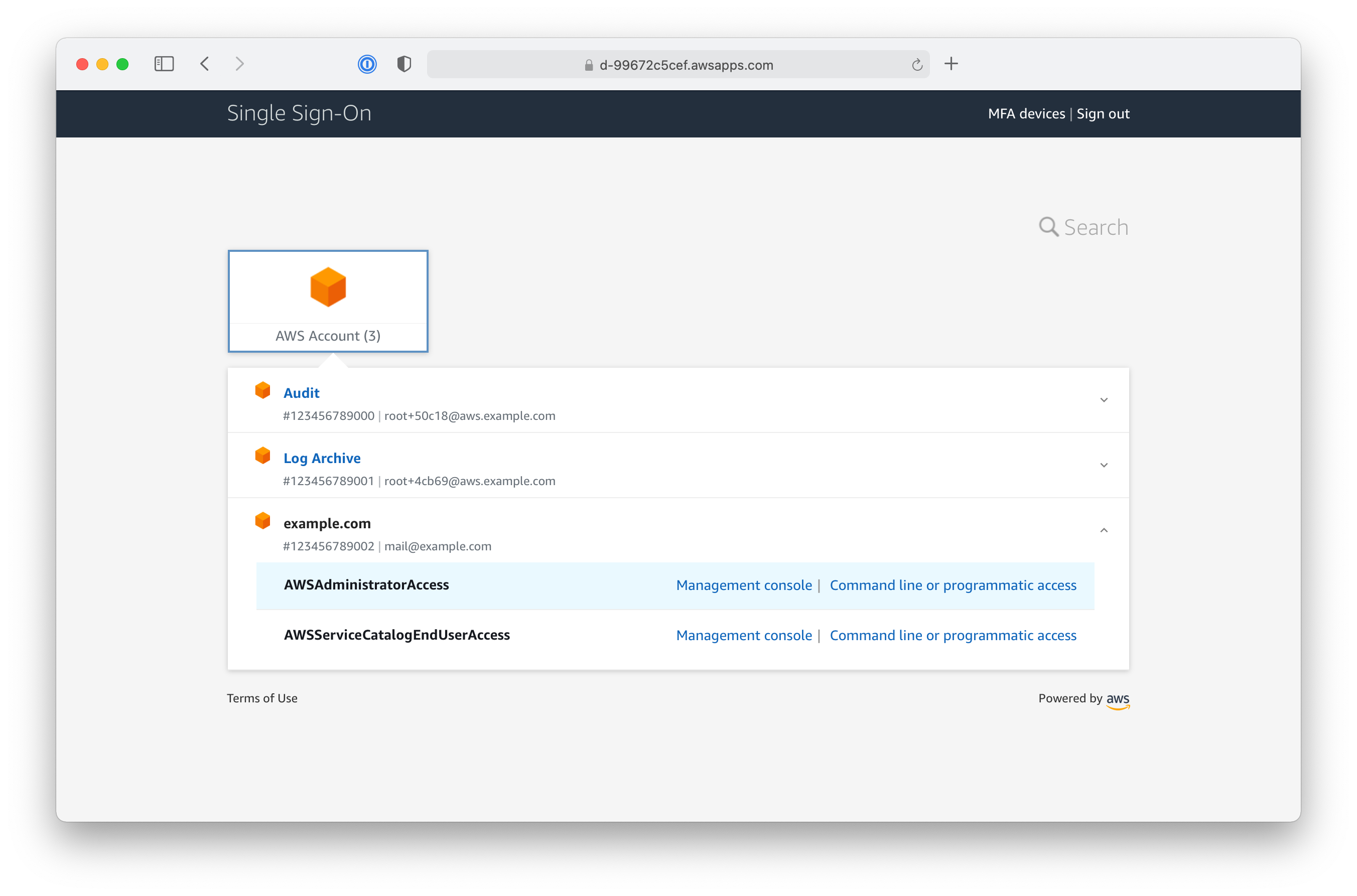Screen dimensions: 1357x896
Task: Click the Search field
Action: [1096, 227]
